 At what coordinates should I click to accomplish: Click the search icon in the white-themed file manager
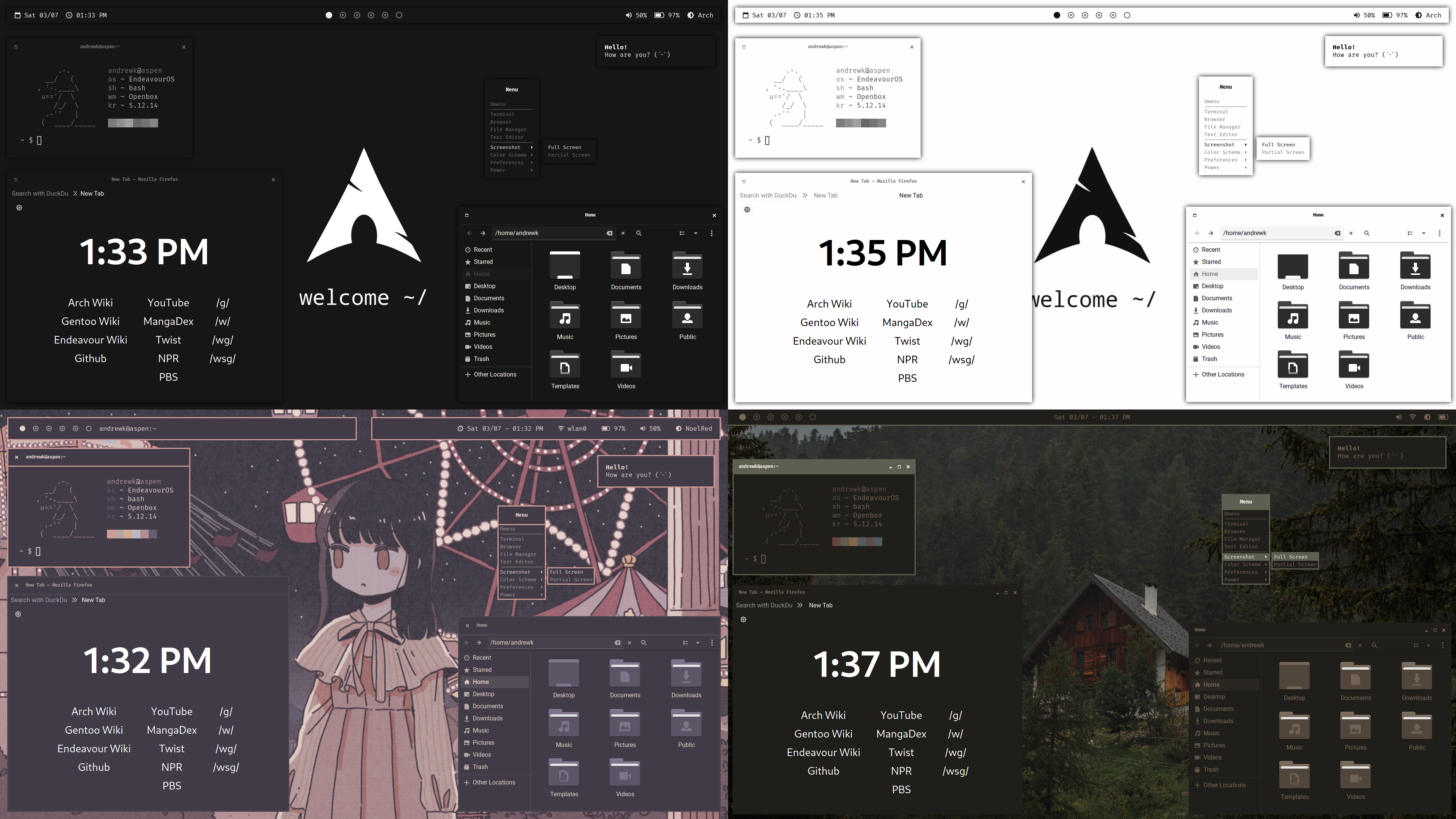pyautogui.click(x=1367, y=233)
